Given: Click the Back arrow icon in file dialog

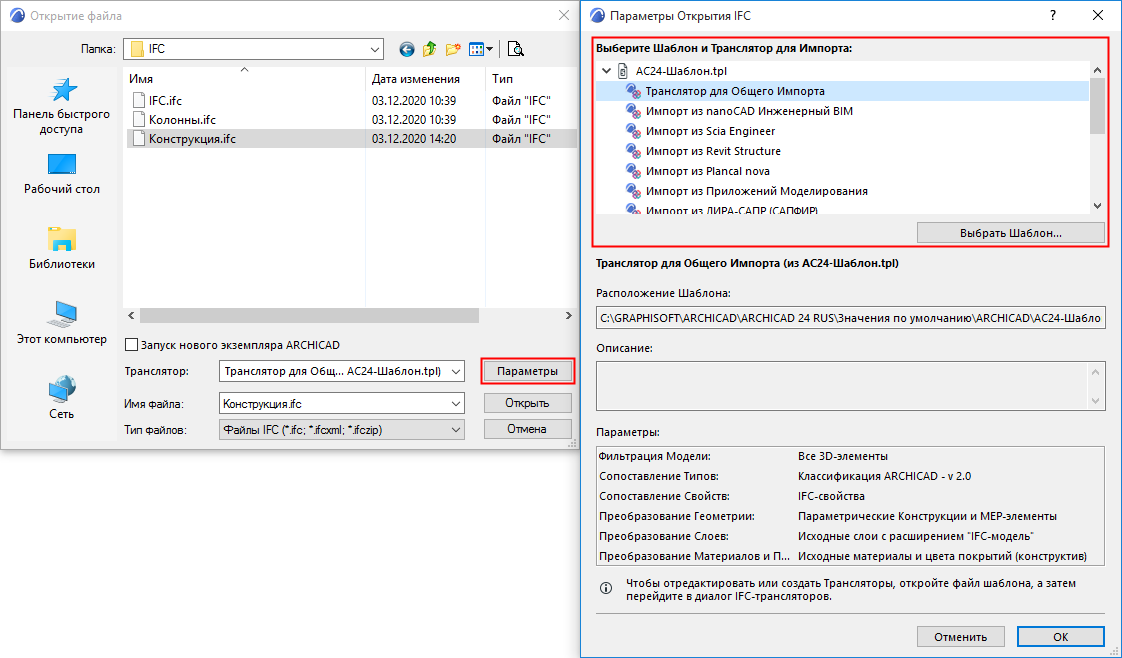Looking at the screenshot, I should tap(406, 49).
